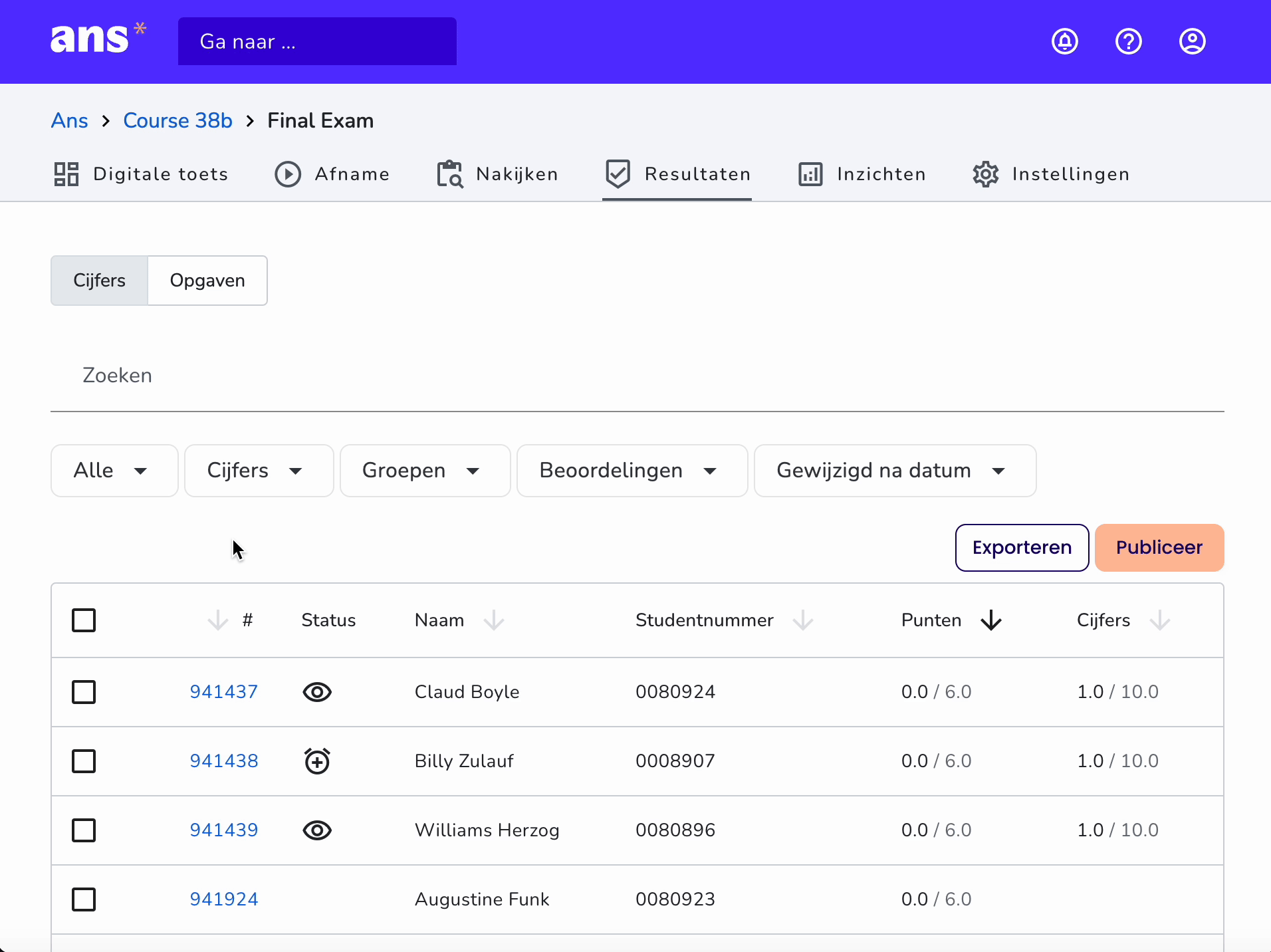This screenshot has height=952, width=1271.
Task: Click the Status column header
Action: tap(329, 620)
